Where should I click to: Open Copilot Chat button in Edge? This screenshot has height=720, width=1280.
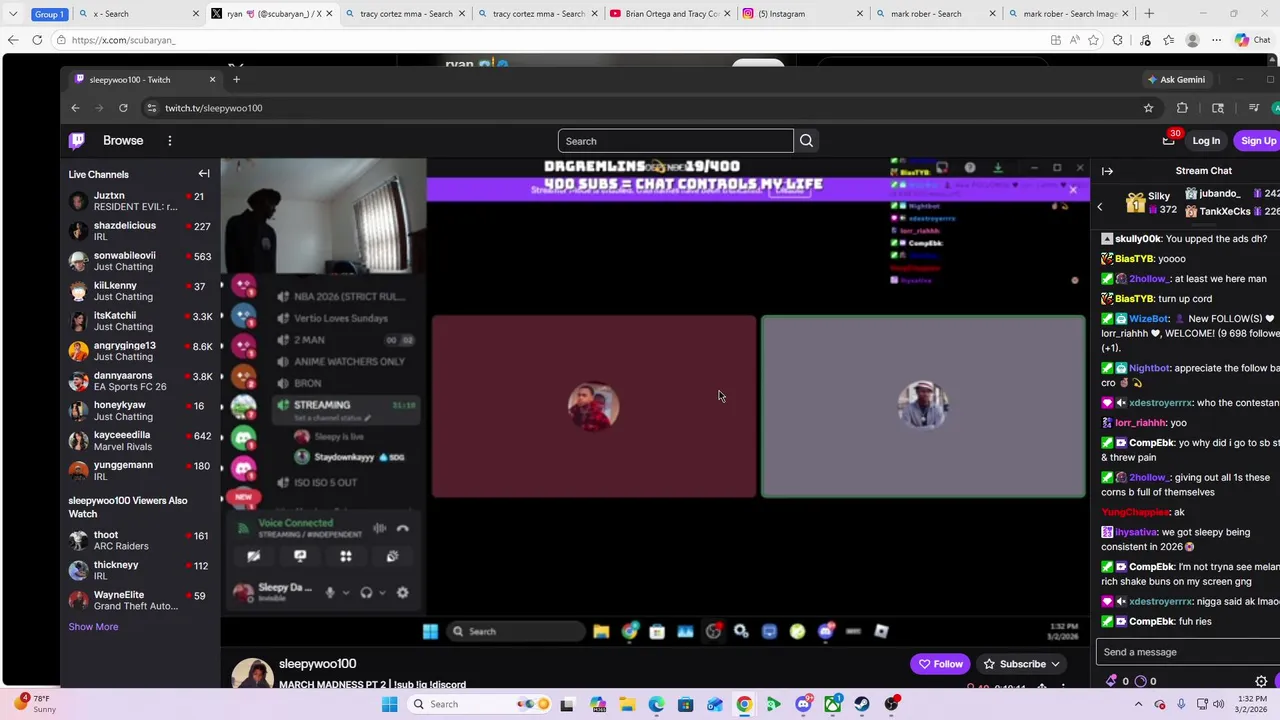click(x=1255, y=40)
